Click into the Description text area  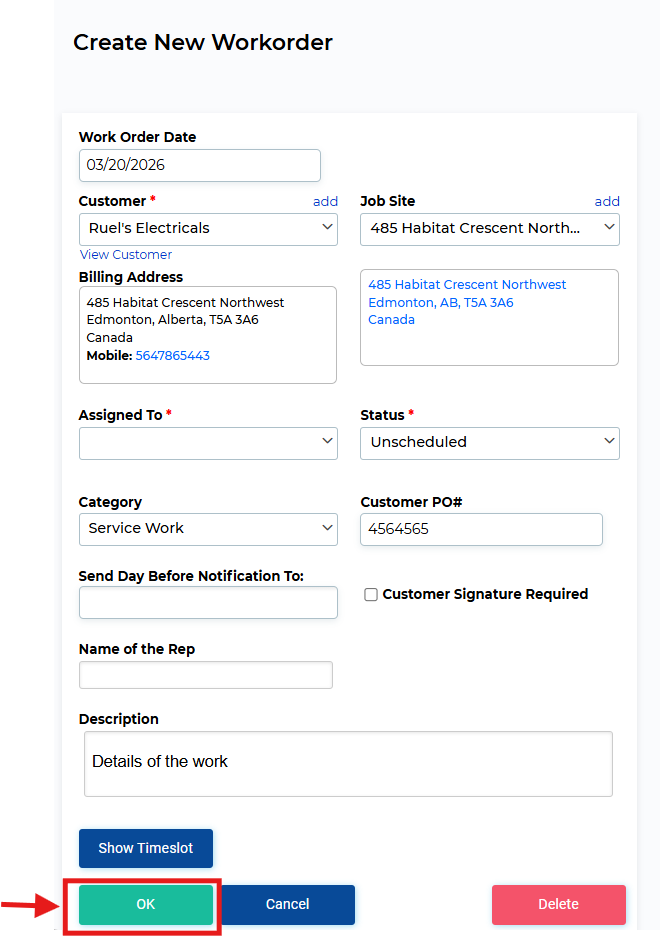[x=348, y=763]
